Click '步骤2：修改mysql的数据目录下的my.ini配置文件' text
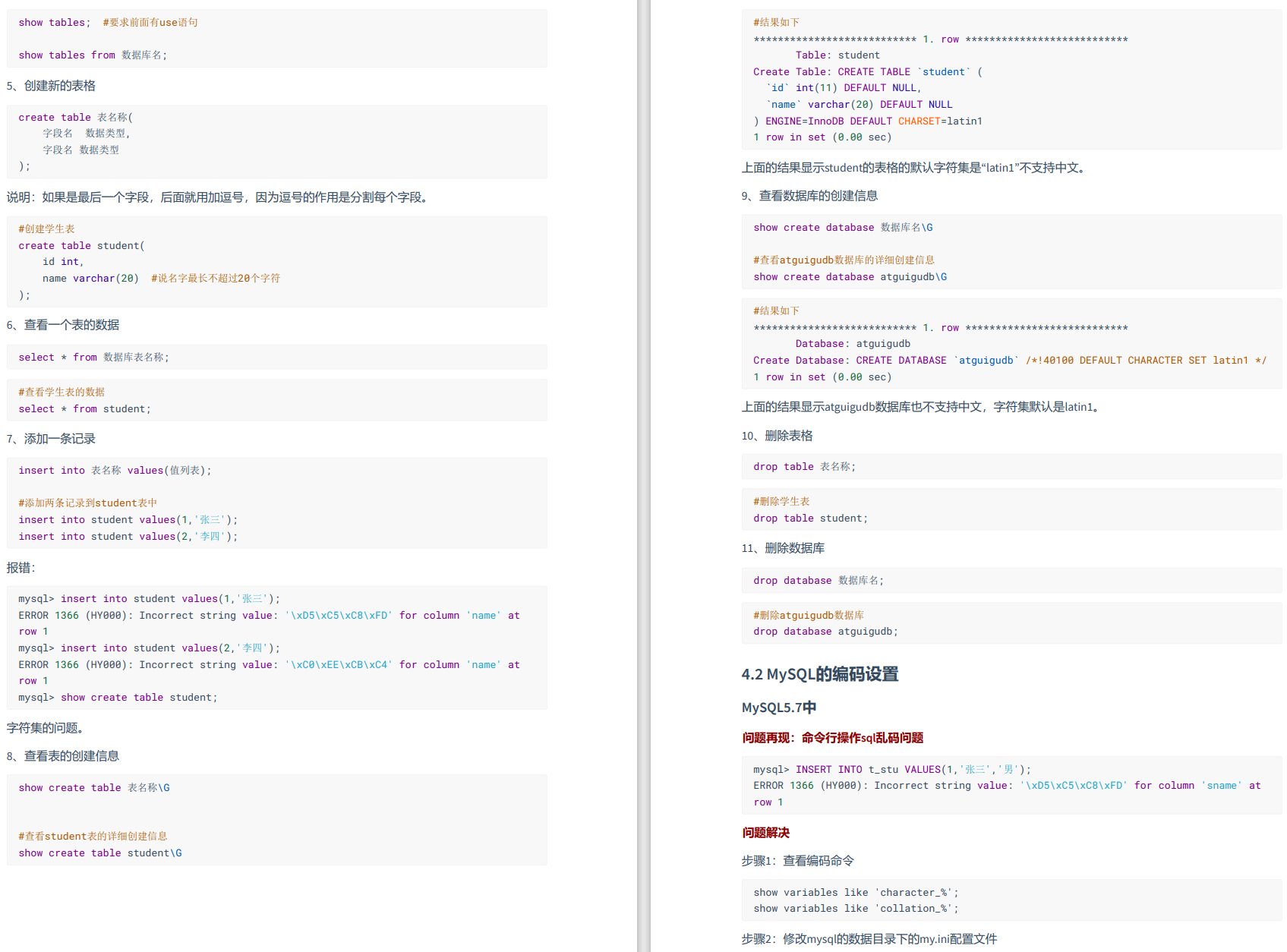The height and width of the screenshot is (952, 1287). 869,939
